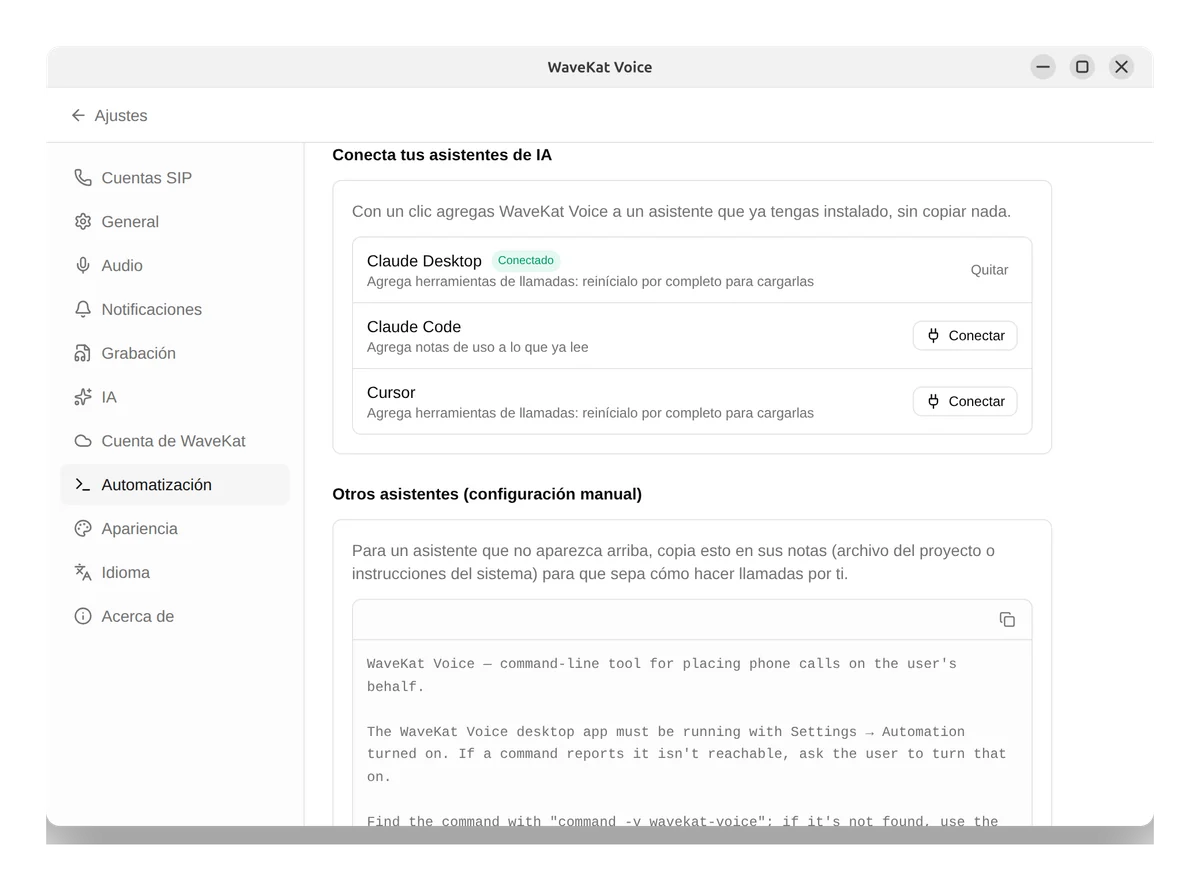Screen dimensions: 1200x872
Task: Switch to Idioma settings
Action: click(175, 573)
